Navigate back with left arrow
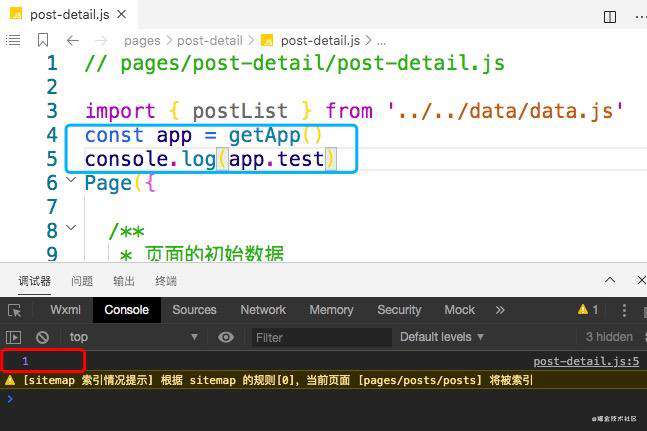Viewport: 647px width, 431px height. (x=73, y=40)
